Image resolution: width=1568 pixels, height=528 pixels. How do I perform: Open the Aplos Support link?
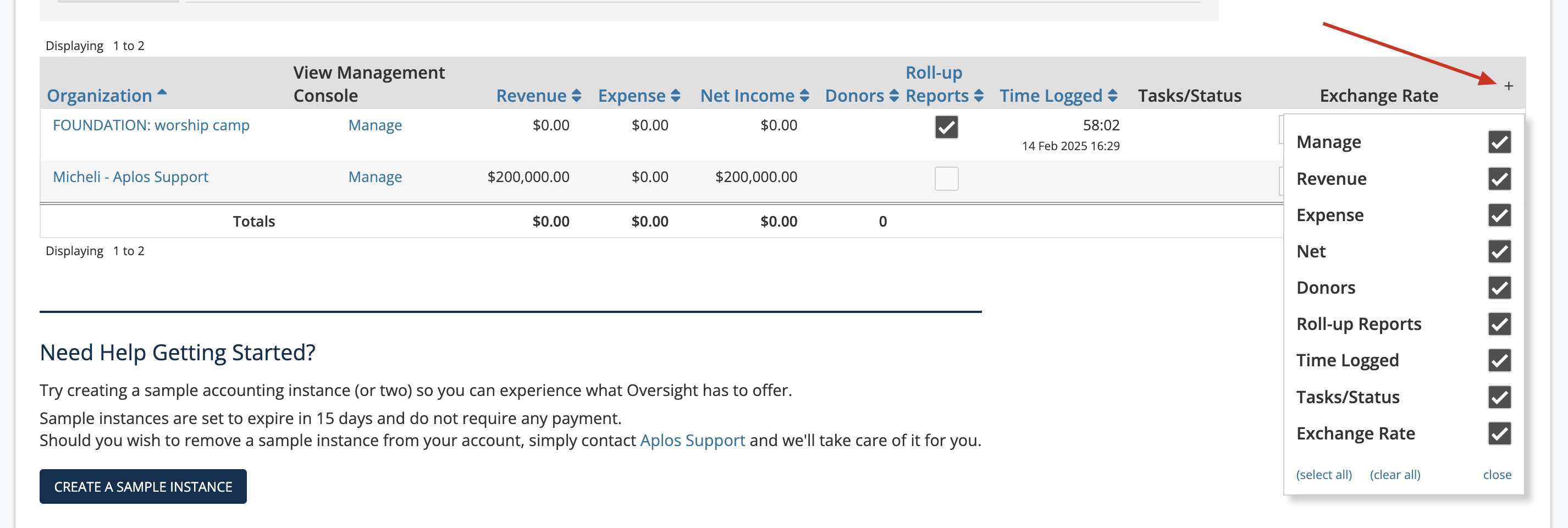(x=692, y=441)
